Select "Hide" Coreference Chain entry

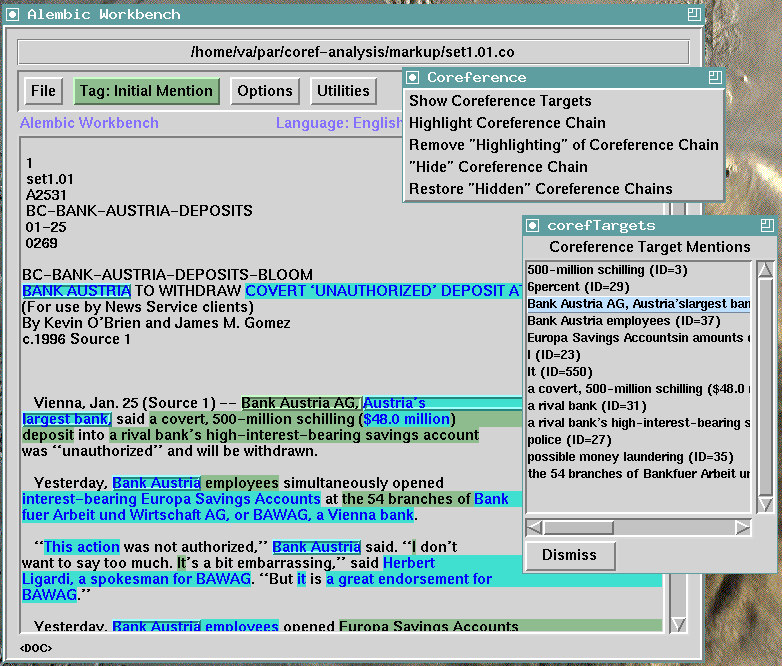498,167
